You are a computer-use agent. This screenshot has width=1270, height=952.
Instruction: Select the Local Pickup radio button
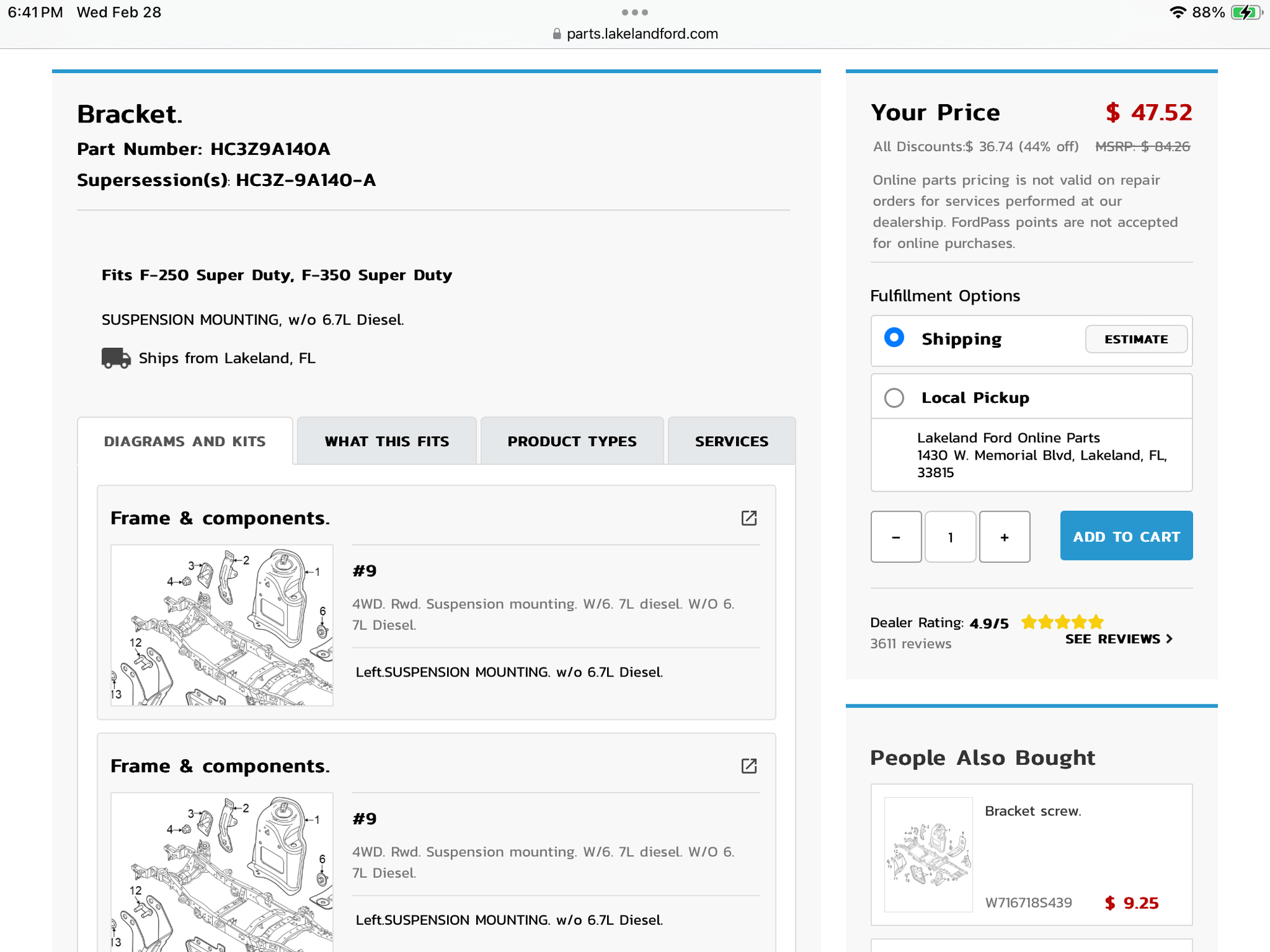(894, 398)
